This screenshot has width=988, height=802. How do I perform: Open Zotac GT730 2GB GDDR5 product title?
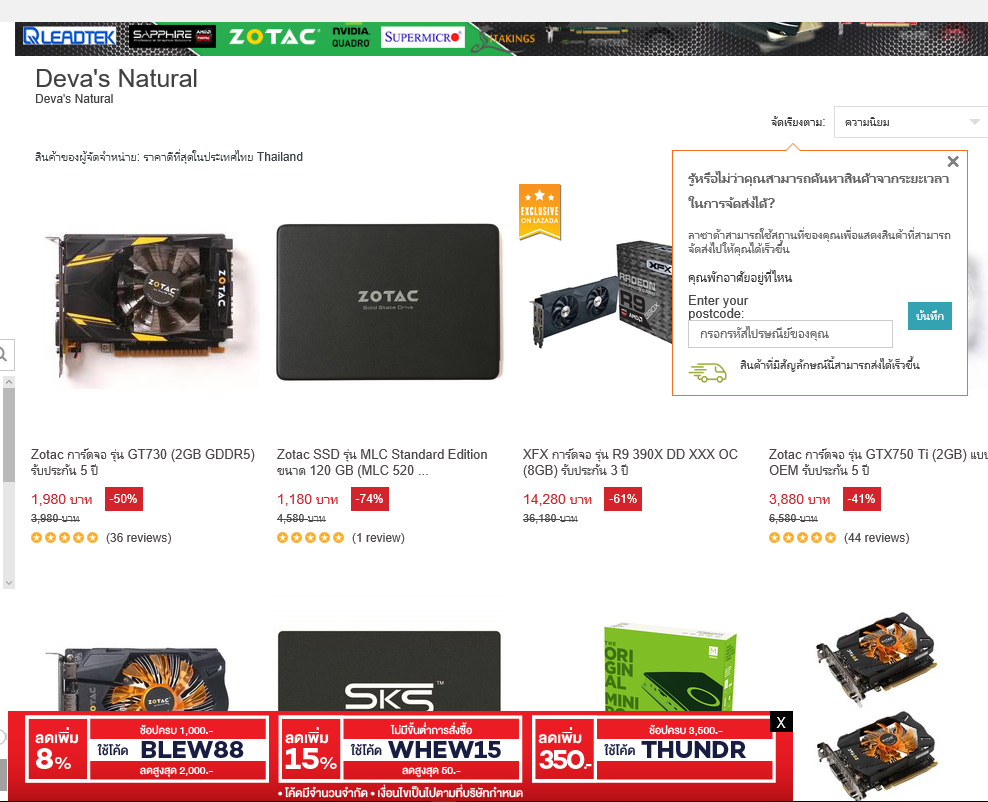[x=143, y=462]
